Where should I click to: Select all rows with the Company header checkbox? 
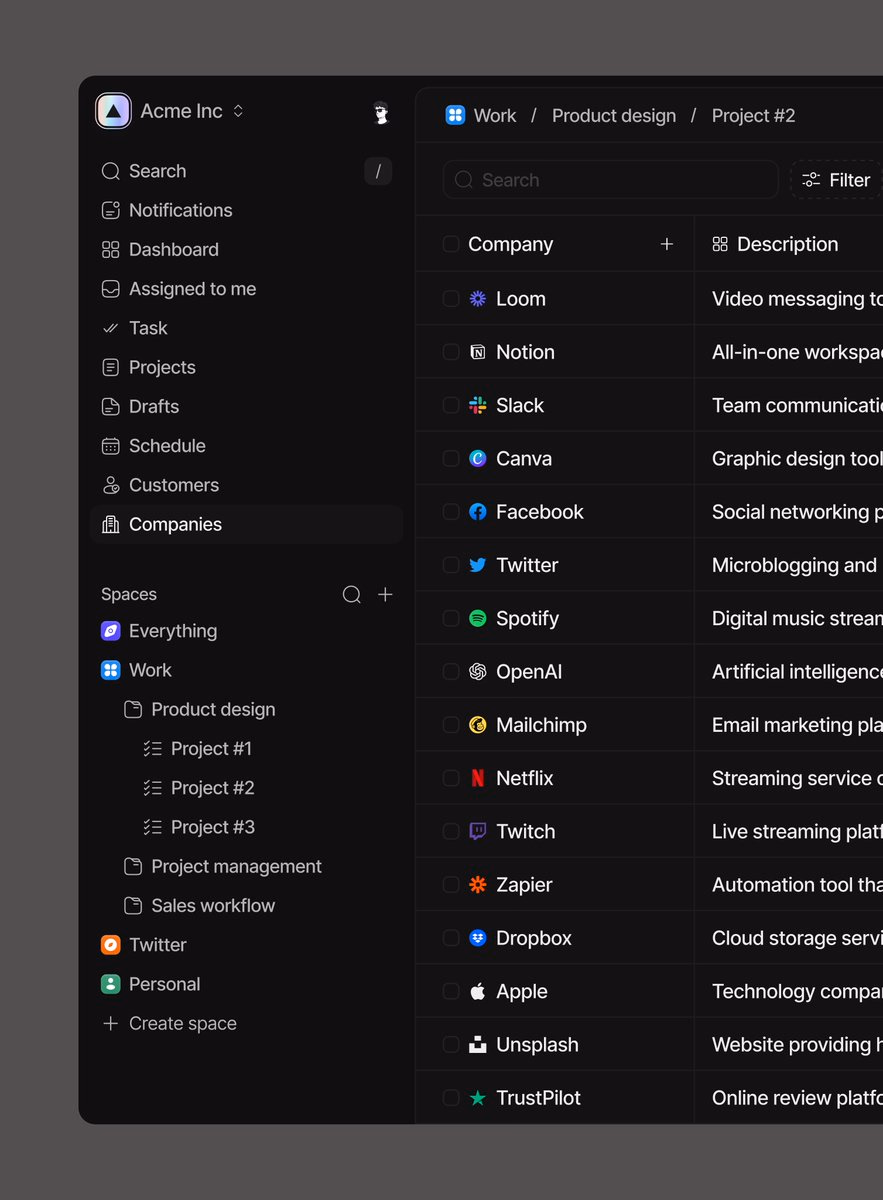[451, 244]
